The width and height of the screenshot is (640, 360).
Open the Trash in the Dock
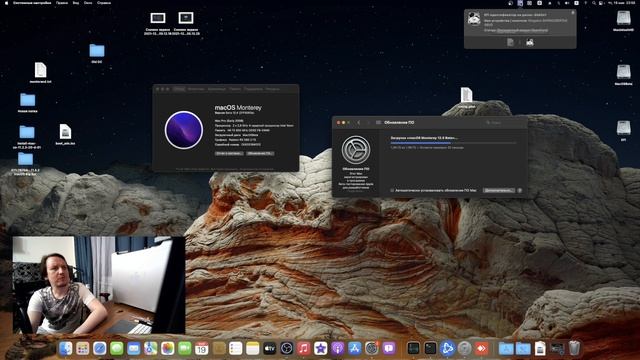point(574,348)
